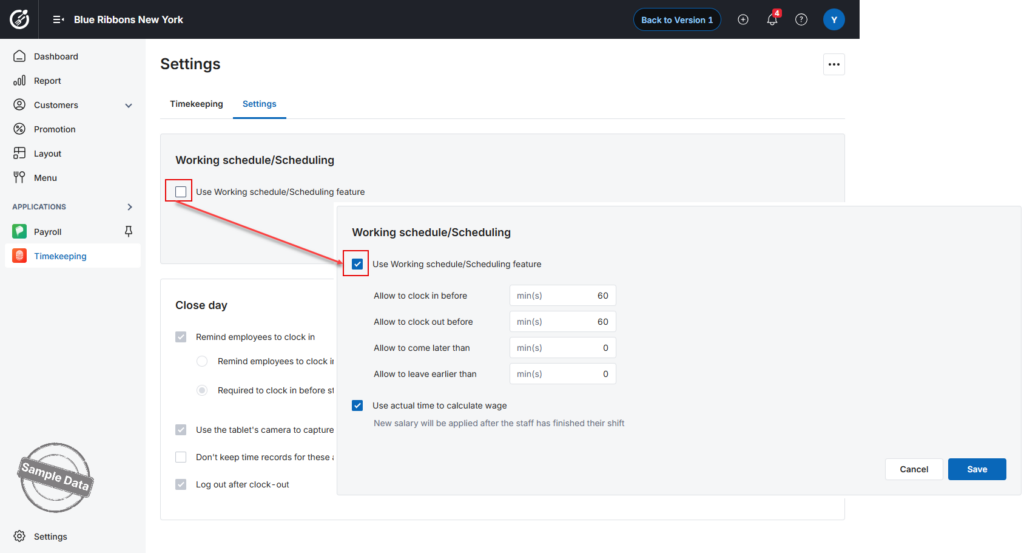Click the Allow to clock in before field
1024x553 pixels.
tap(562, 296)
